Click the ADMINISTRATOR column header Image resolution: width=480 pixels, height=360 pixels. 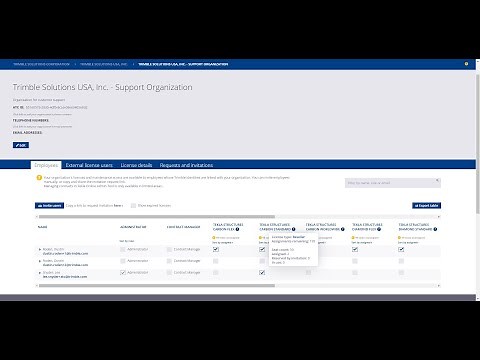coord(133,227)
